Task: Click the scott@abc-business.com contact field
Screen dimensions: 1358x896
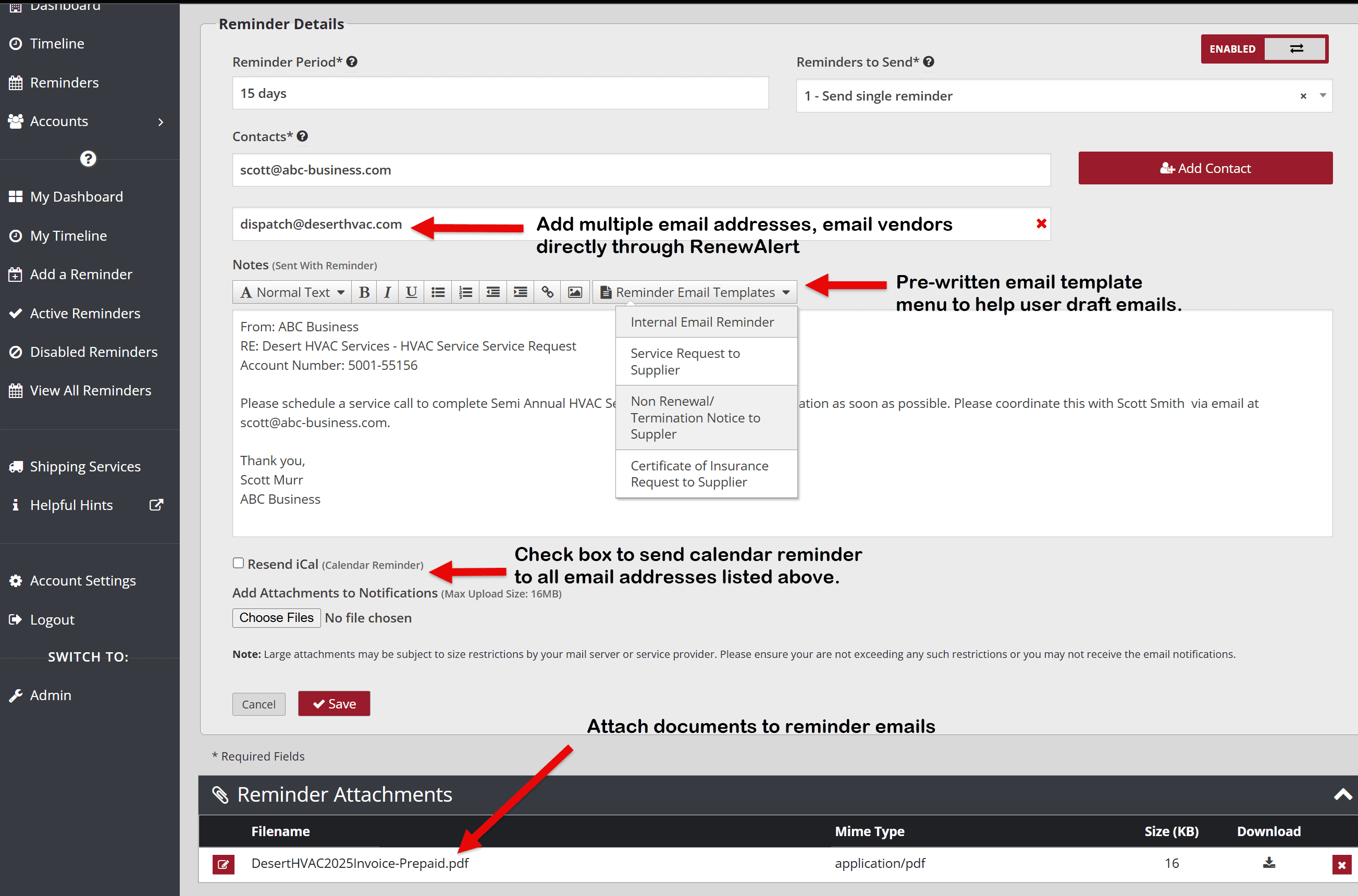Action: click(640, 170)
